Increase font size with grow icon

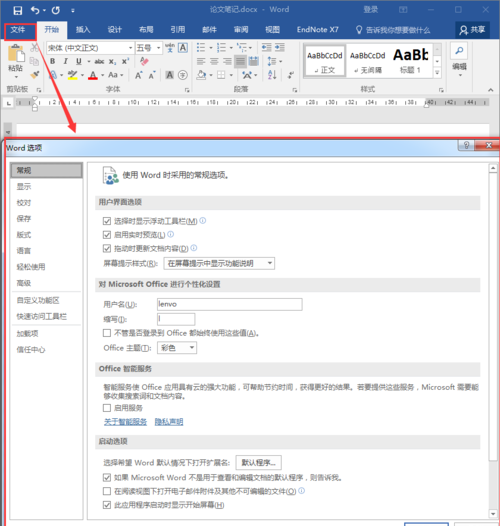click(x=139, y=75)
